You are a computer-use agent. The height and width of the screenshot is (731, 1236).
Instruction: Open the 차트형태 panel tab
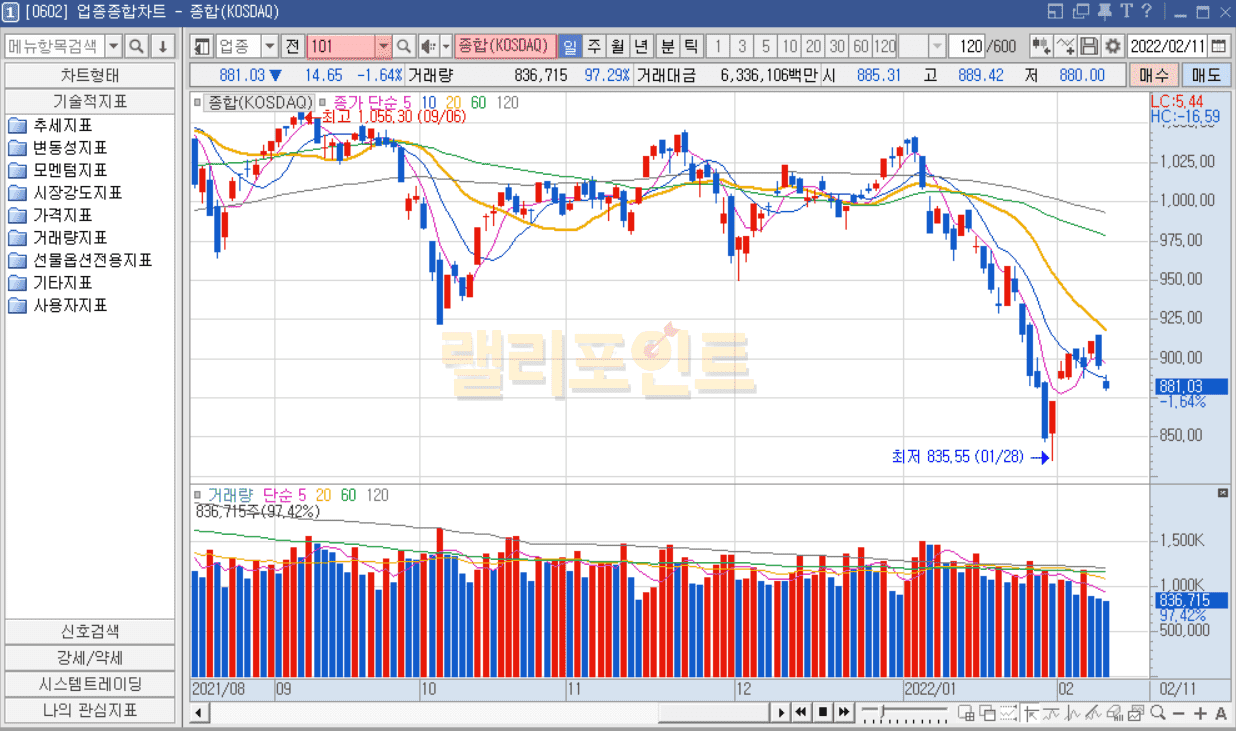90,75
